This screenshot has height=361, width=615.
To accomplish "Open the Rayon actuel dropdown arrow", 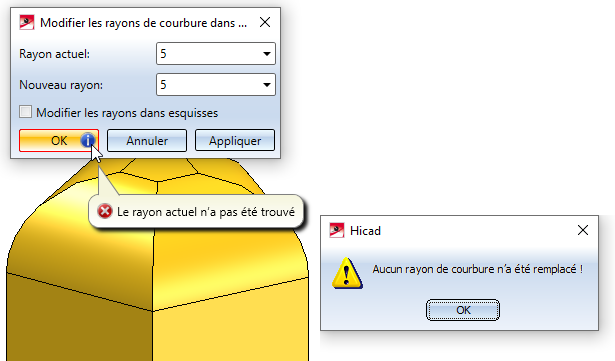I will coord(267,54).
